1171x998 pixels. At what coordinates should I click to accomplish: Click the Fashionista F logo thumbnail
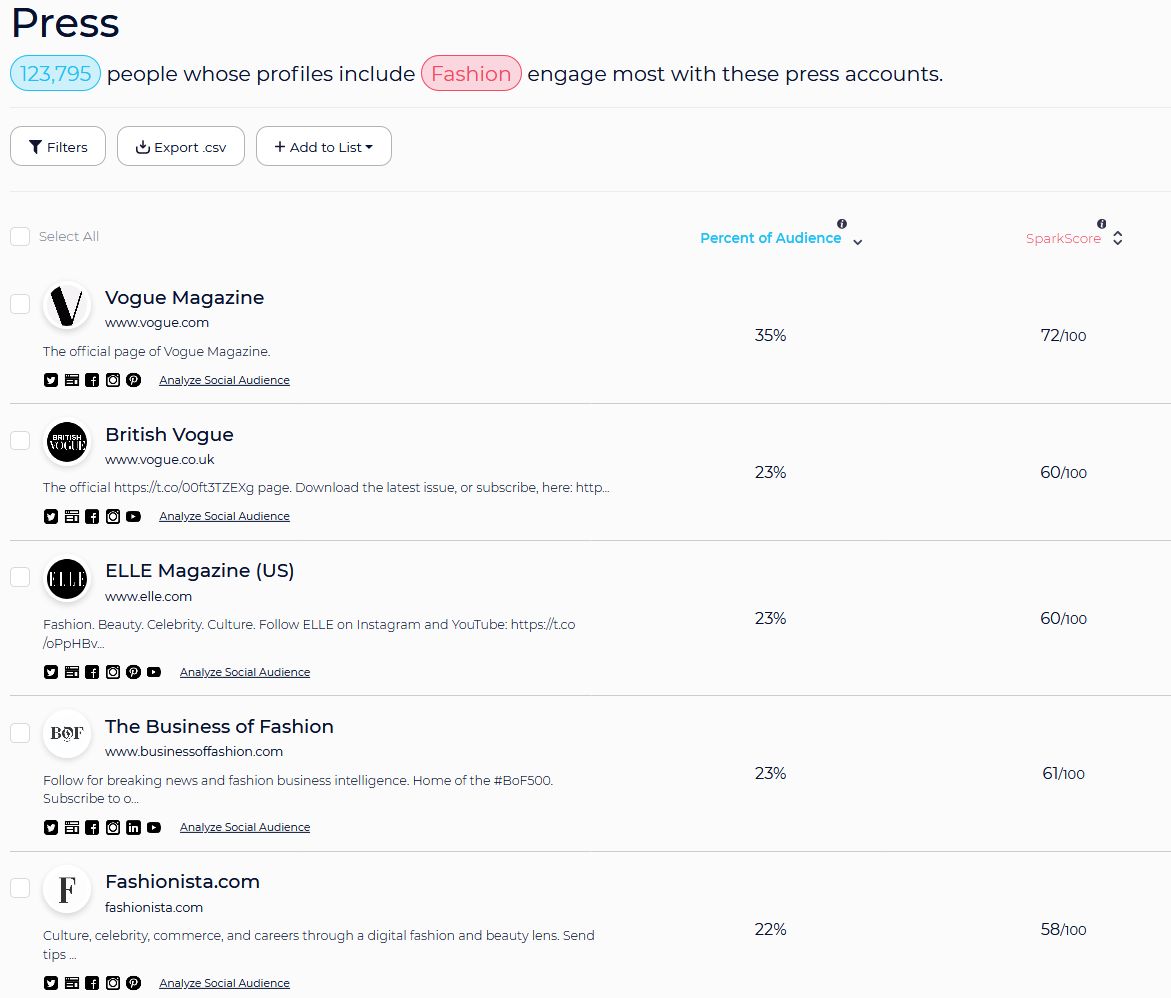67,889
